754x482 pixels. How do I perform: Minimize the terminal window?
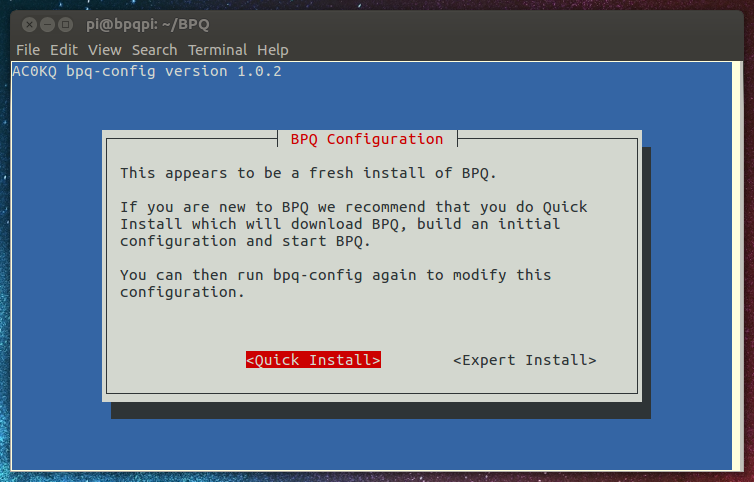pos(47,24)
